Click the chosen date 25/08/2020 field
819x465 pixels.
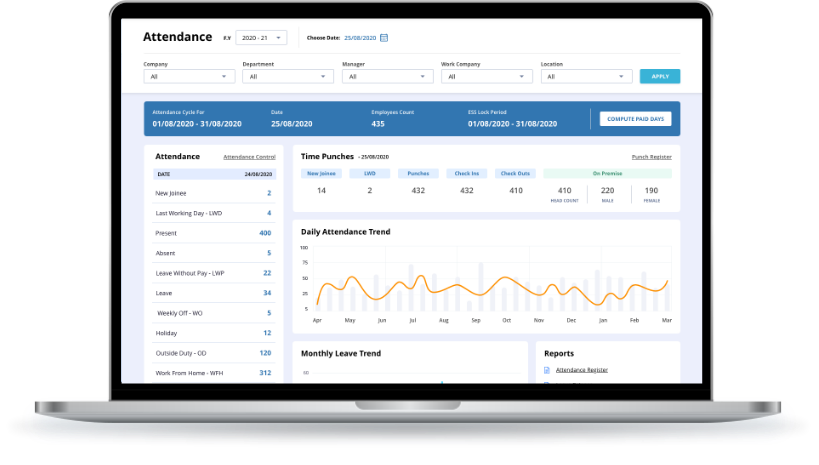pos(360,38)
